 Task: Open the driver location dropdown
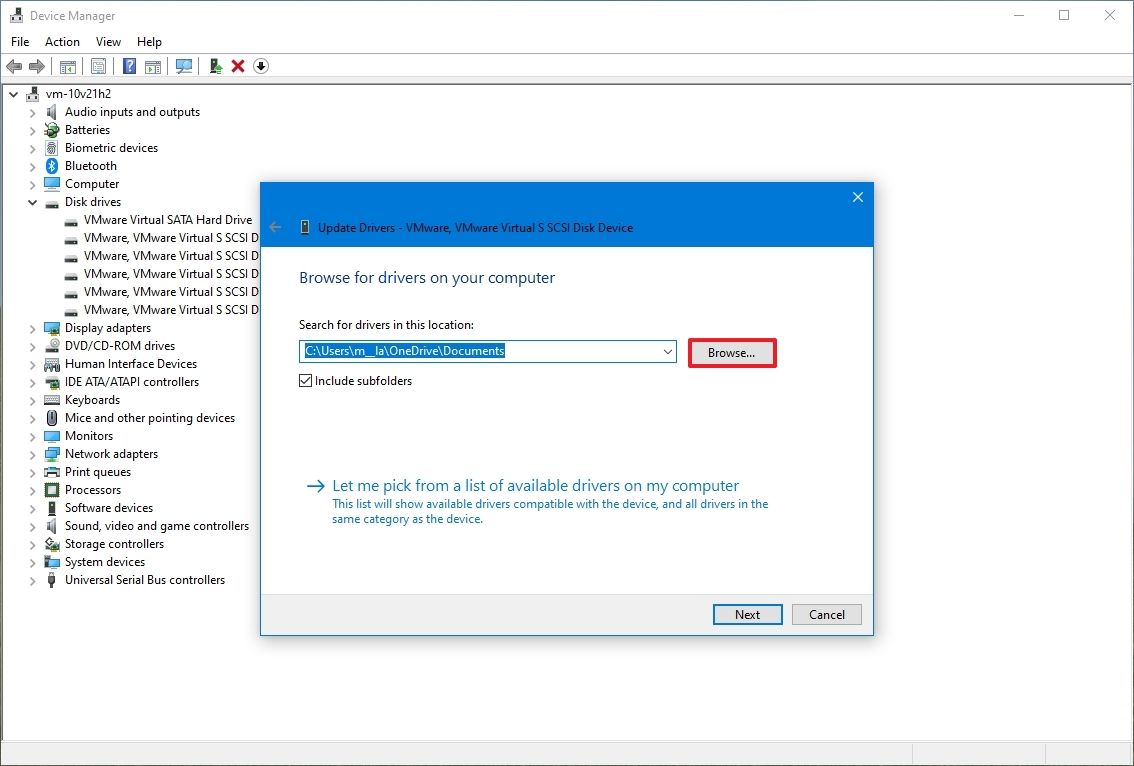(x=667, y=351)
